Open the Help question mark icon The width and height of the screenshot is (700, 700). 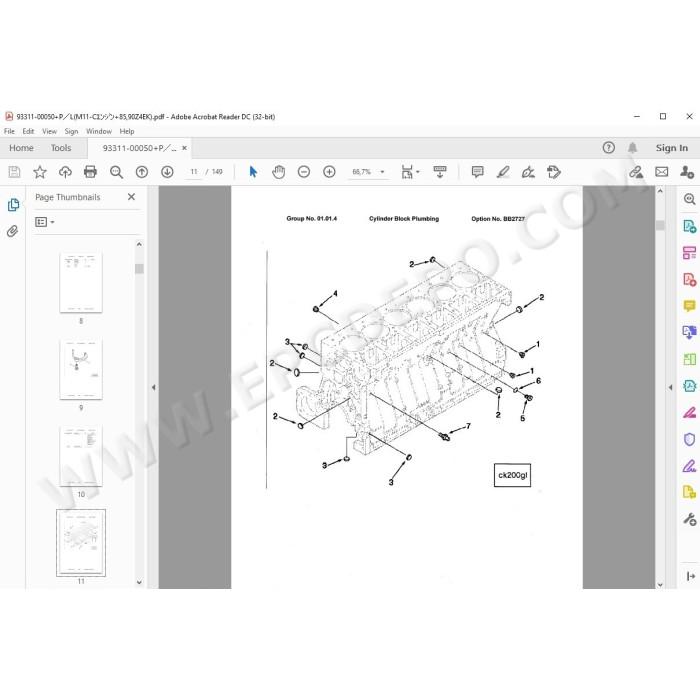point(608,148)
